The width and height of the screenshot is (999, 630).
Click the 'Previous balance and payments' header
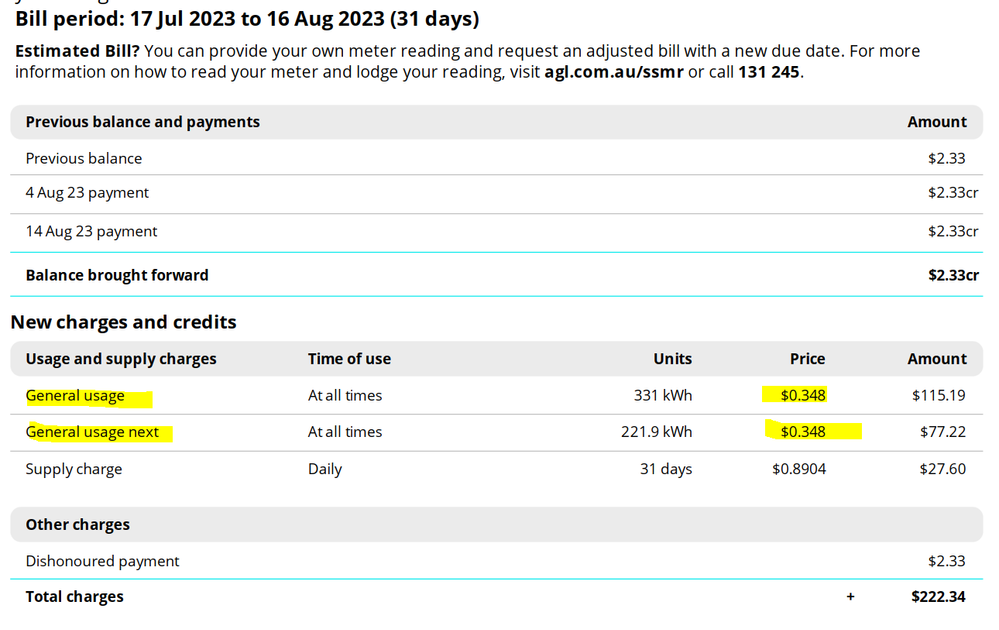[x=142, y=122]
